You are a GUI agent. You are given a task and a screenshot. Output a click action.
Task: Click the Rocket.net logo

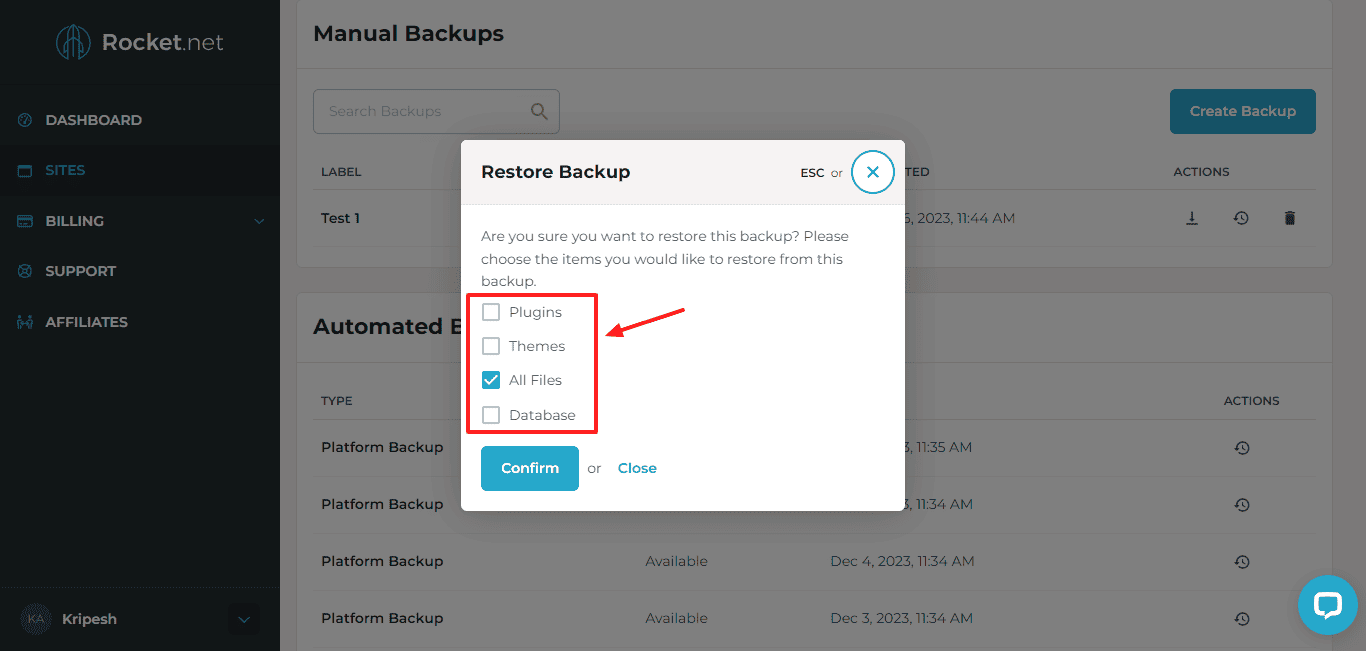[139, 42]
